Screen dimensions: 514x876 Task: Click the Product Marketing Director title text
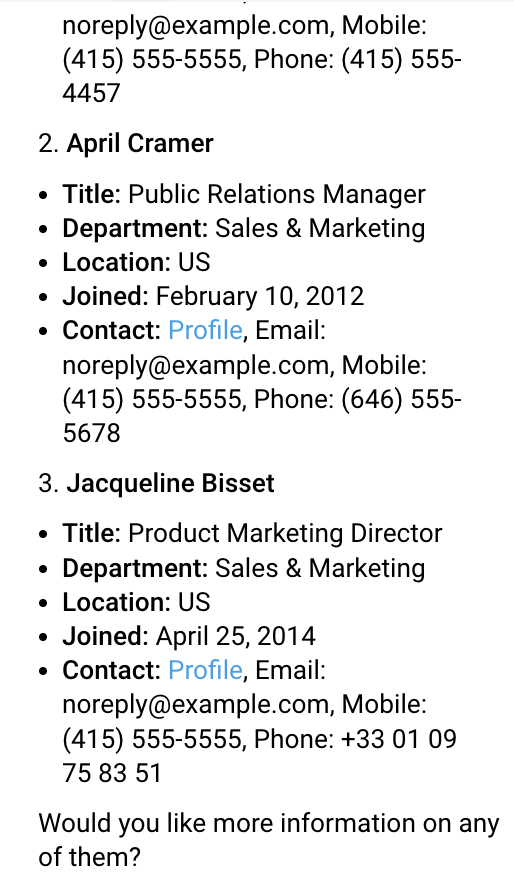[285, 534]
